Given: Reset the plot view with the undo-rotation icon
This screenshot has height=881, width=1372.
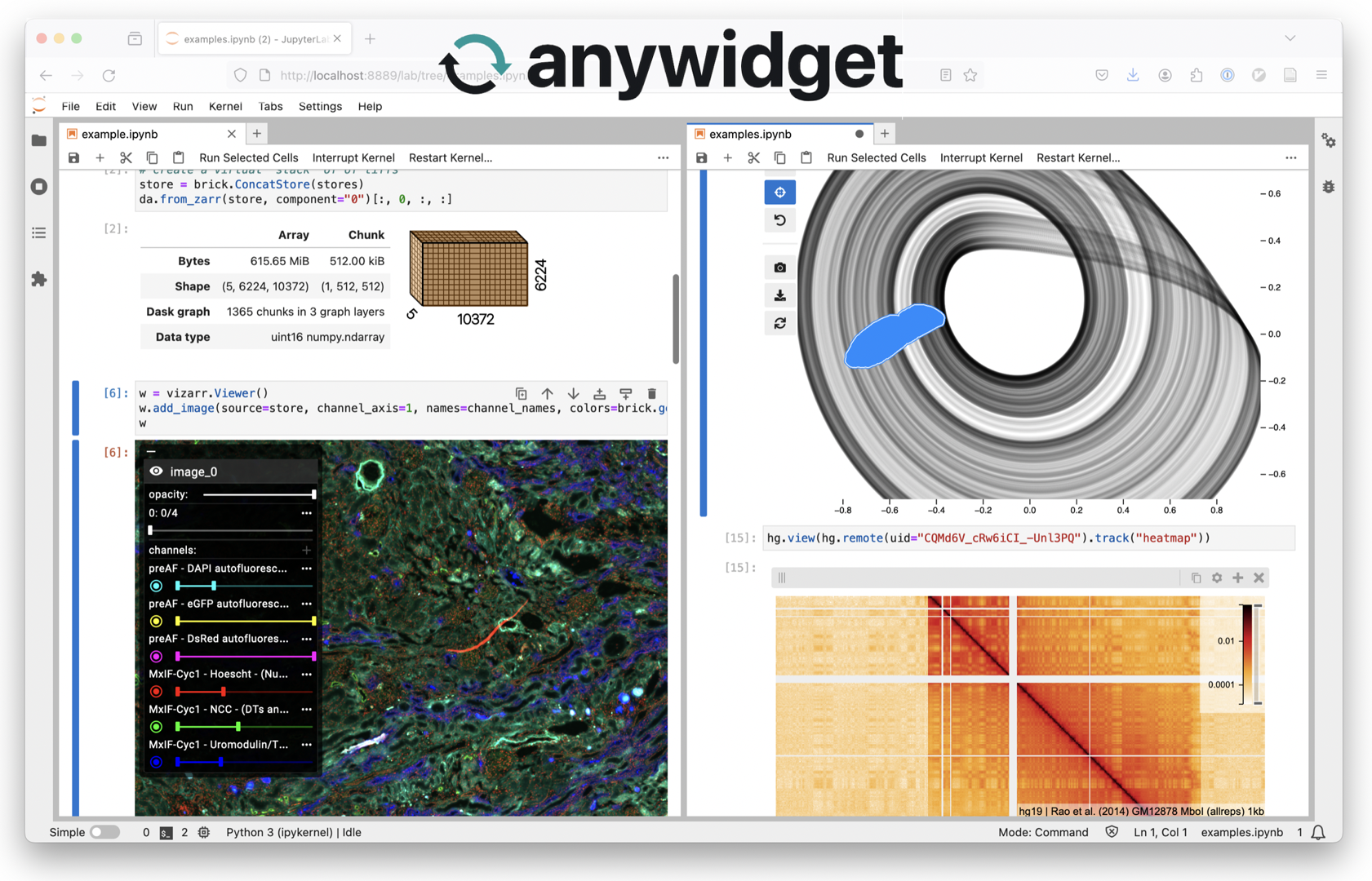Looking at the screenshot, I should [779, 219].
